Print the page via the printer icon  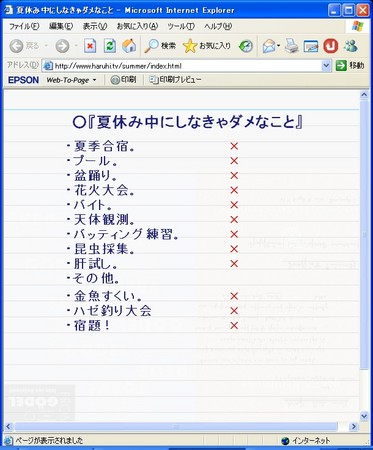pos(292,46)
